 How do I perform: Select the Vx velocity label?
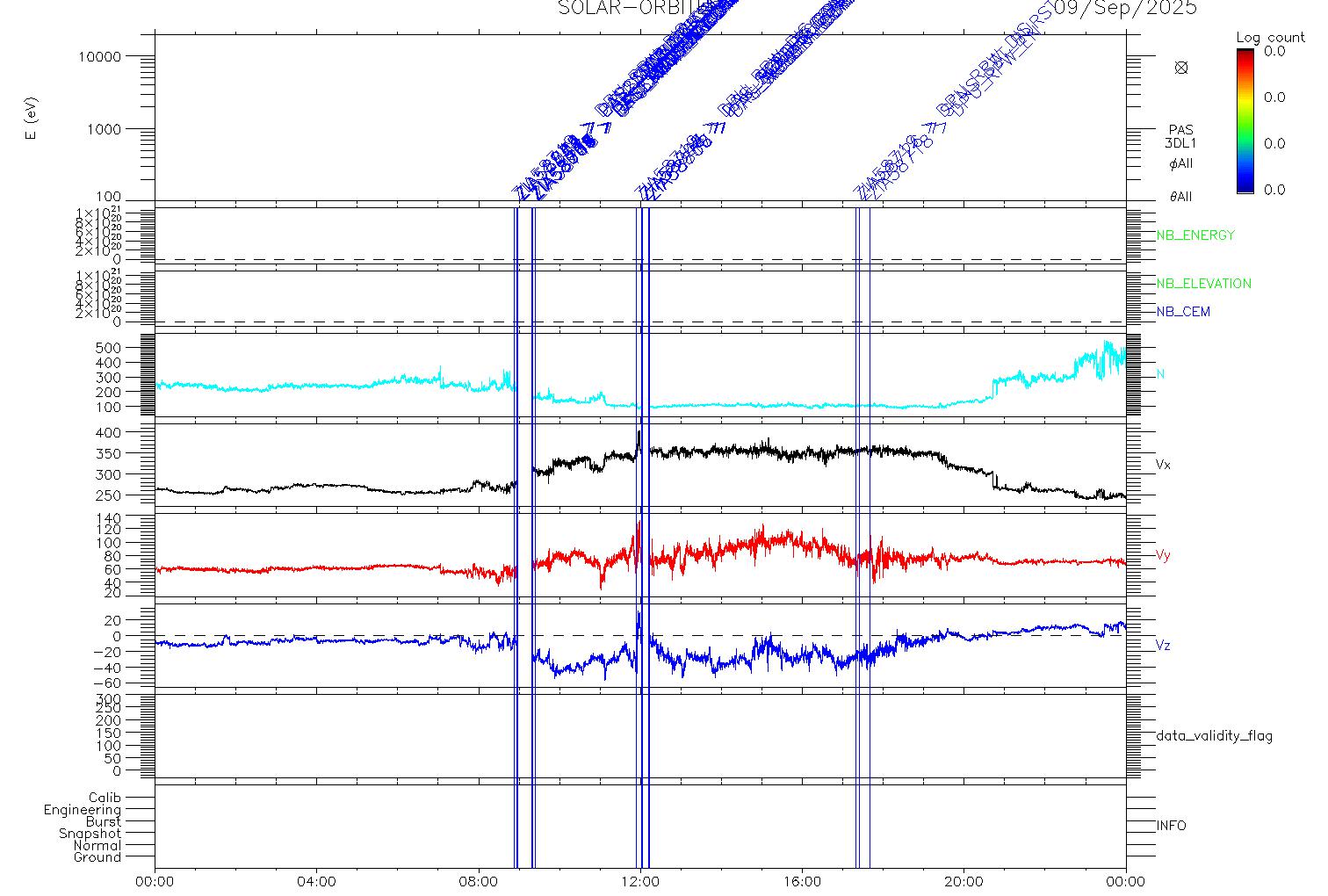(1163, 465)
